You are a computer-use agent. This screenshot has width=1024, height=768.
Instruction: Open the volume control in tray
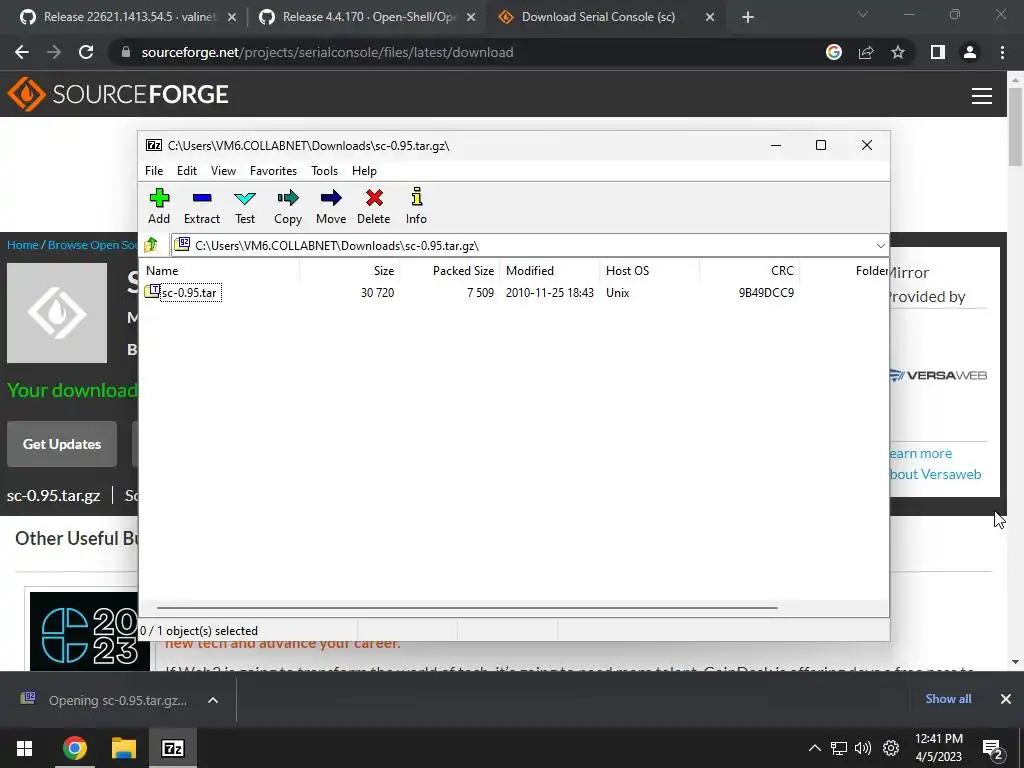tap(863, 748)
